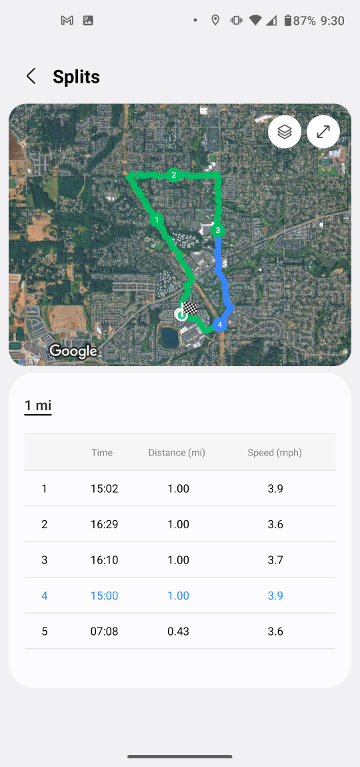Tap the mile 1 marker on route

157,220
